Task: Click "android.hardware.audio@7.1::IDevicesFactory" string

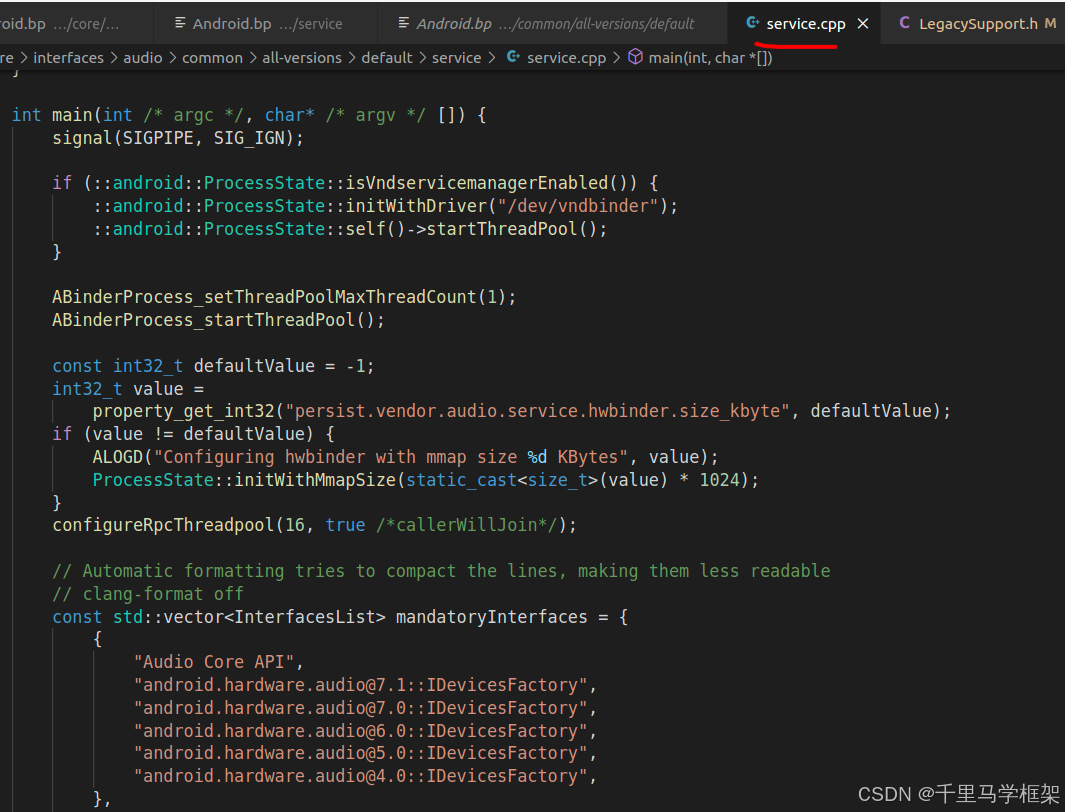Action: [x=360, y=685]
